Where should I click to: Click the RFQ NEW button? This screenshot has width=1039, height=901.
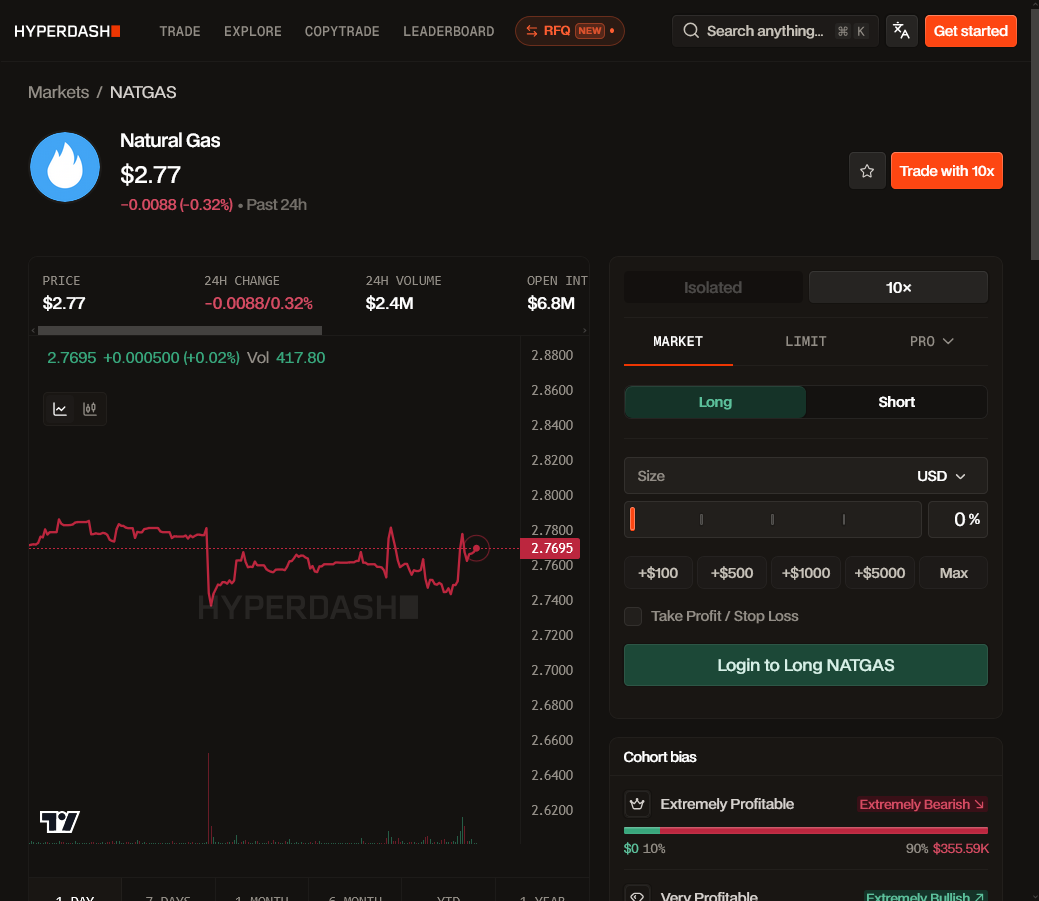point(570,31)
